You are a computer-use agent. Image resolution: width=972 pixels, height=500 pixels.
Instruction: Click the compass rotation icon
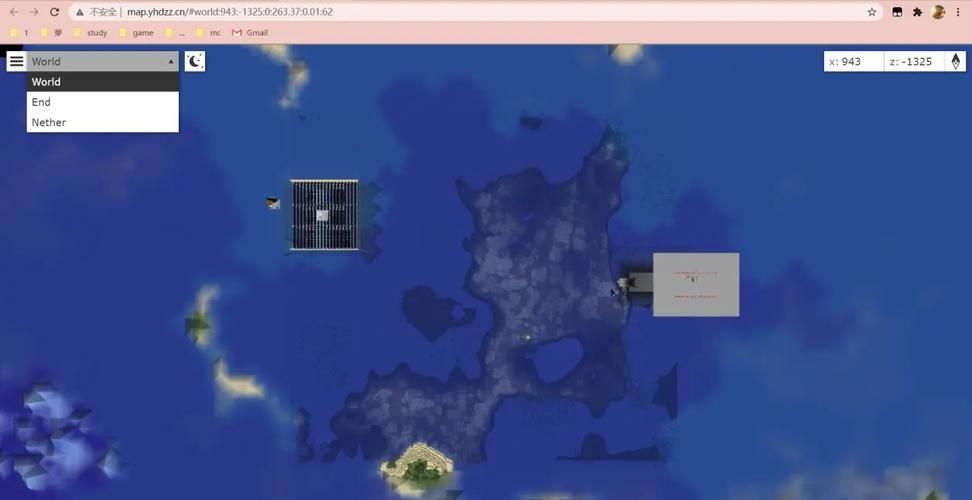click(x=955, y=61)
